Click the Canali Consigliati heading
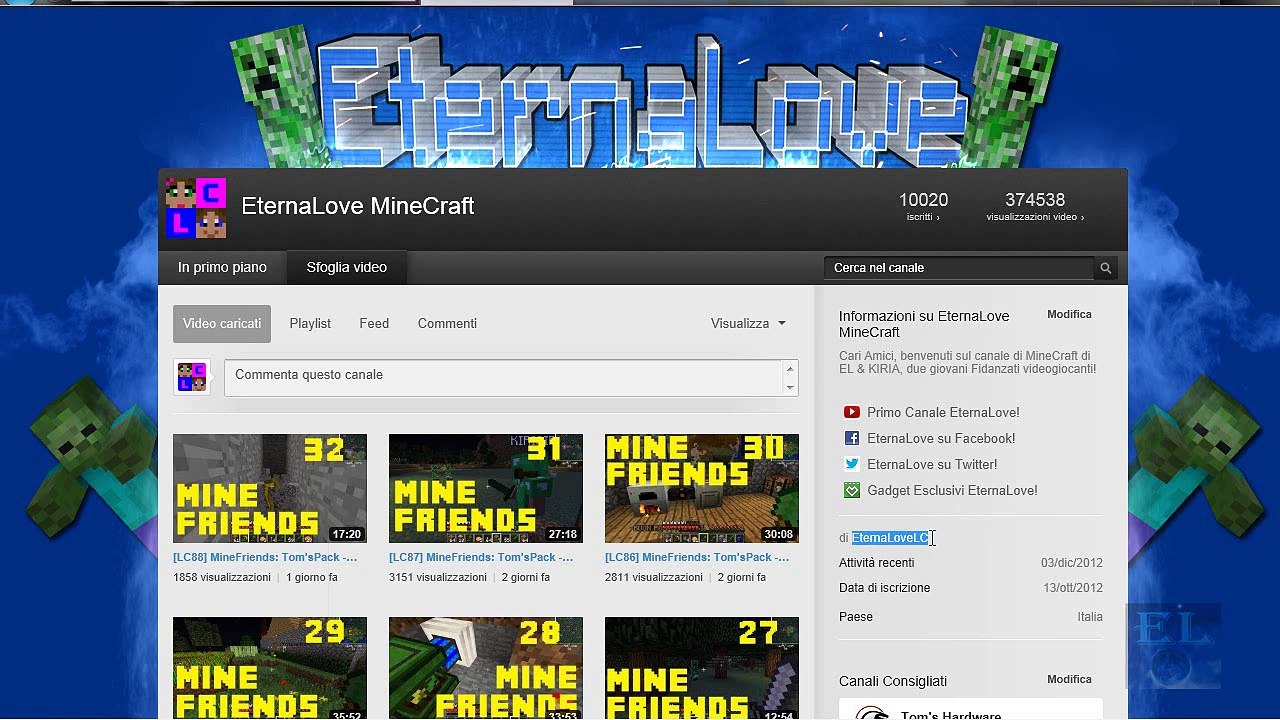This screenshot has height=720, width=1280. [x=893, y=681]
